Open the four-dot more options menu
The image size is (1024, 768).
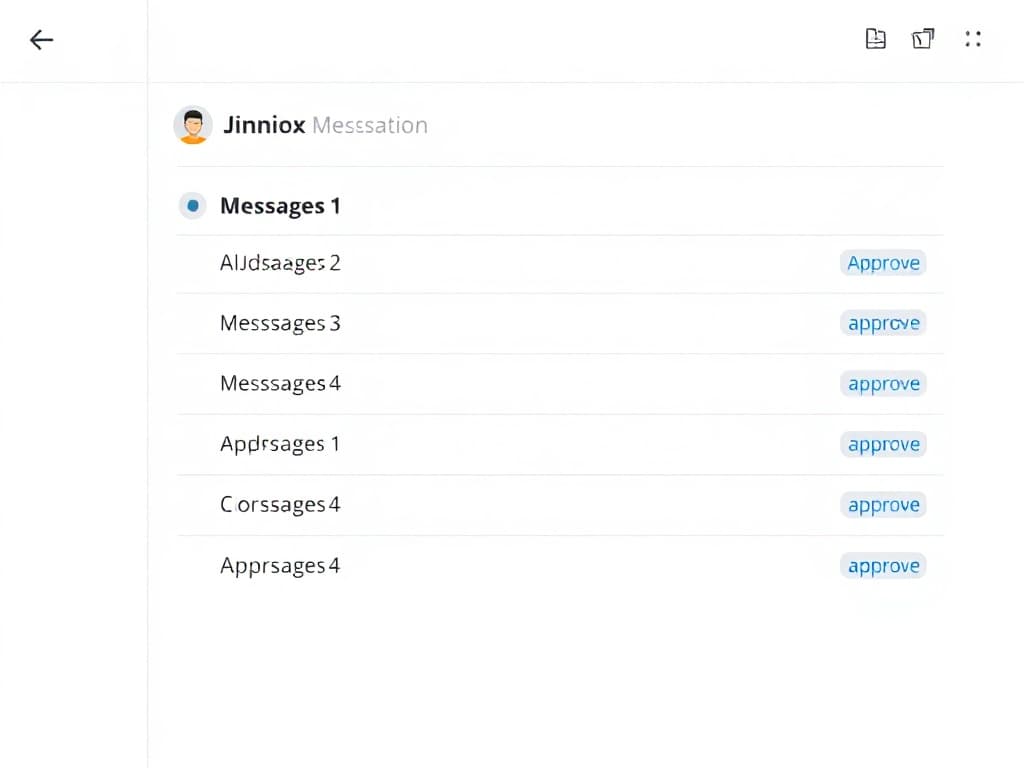(x=972, y=39)
